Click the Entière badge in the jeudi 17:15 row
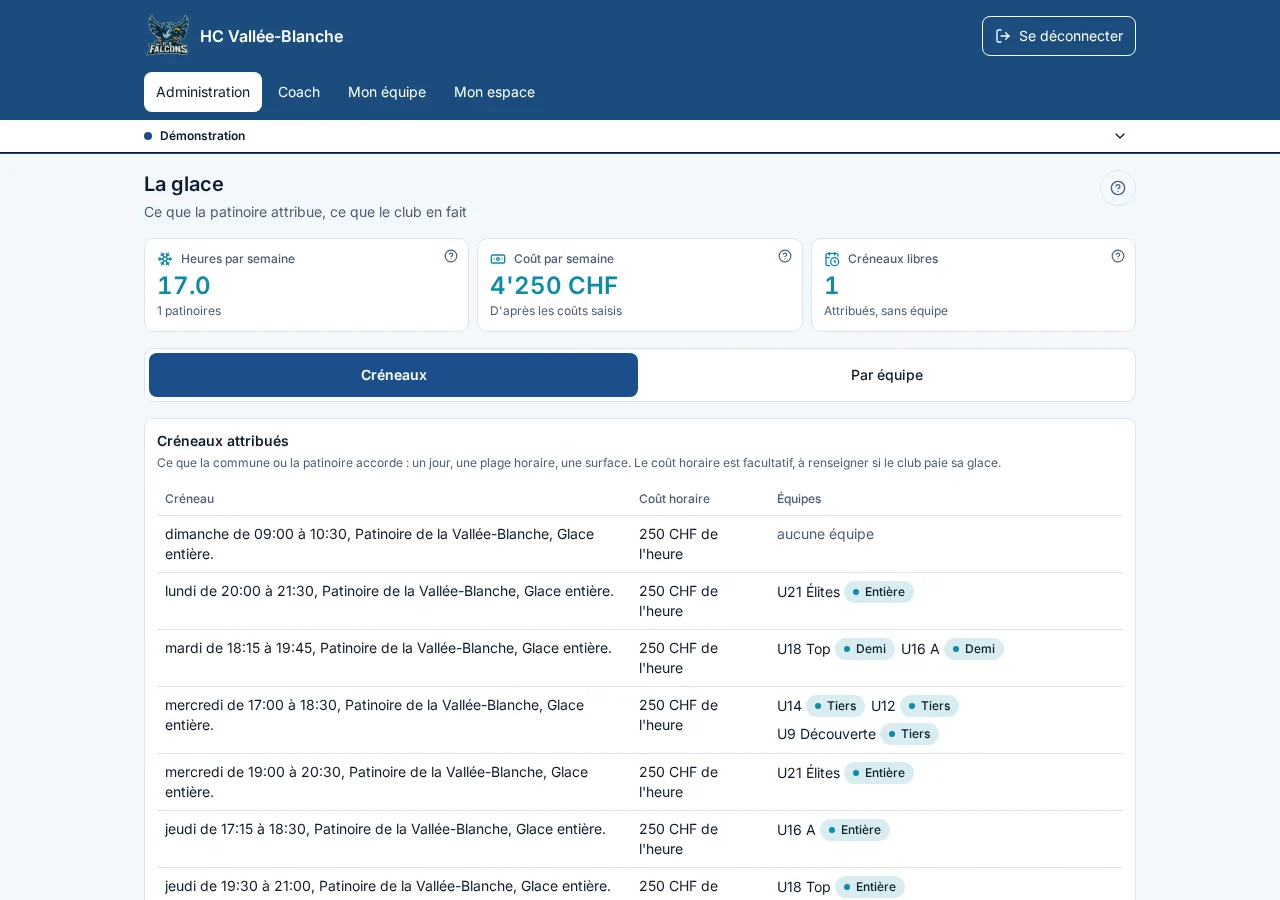Image resolution: width=1280 pixels, height=900 pixels. [855, 830]
